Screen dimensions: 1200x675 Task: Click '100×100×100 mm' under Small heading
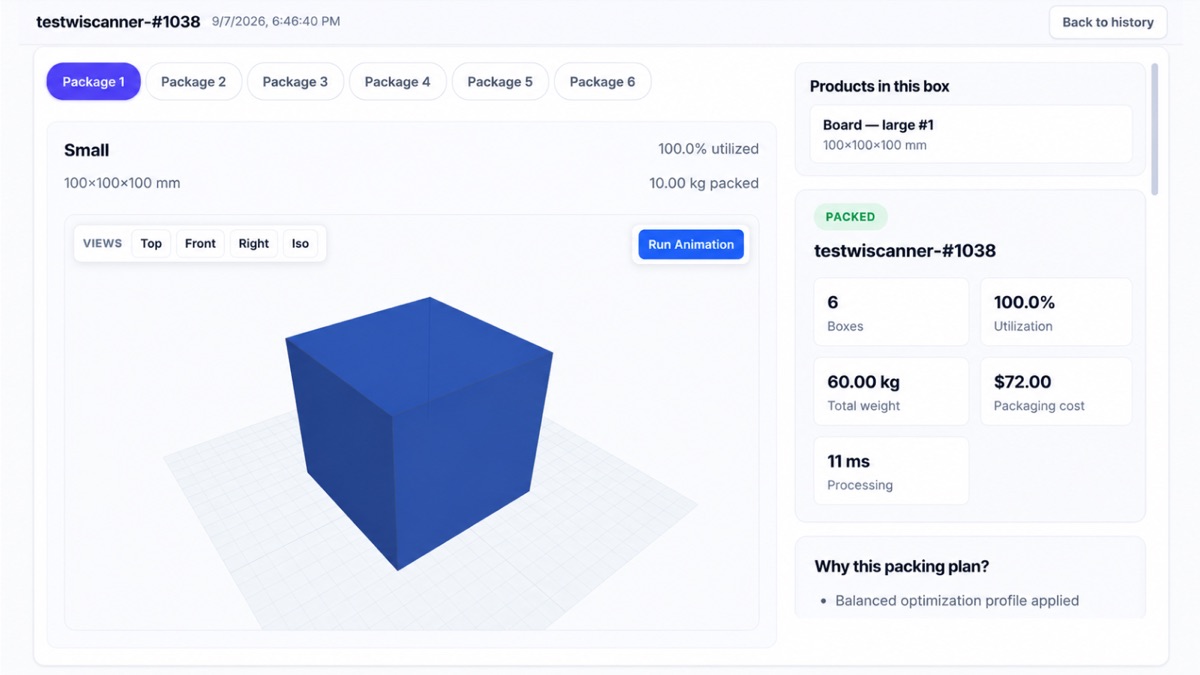pyautogui.click(x=122, y=183)
